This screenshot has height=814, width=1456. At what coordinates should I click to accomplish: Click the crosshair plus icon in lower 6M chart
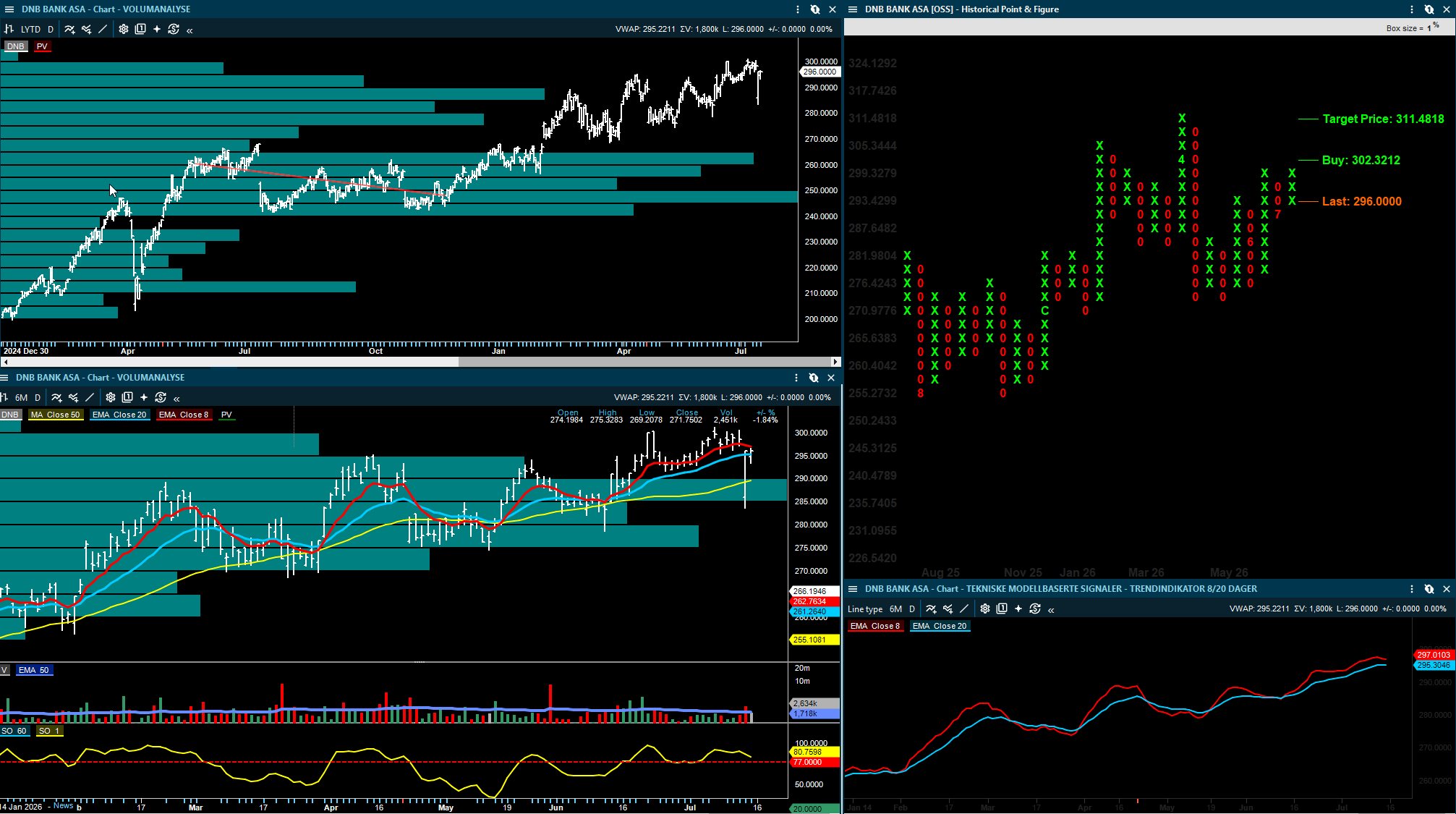coord(144,397)
